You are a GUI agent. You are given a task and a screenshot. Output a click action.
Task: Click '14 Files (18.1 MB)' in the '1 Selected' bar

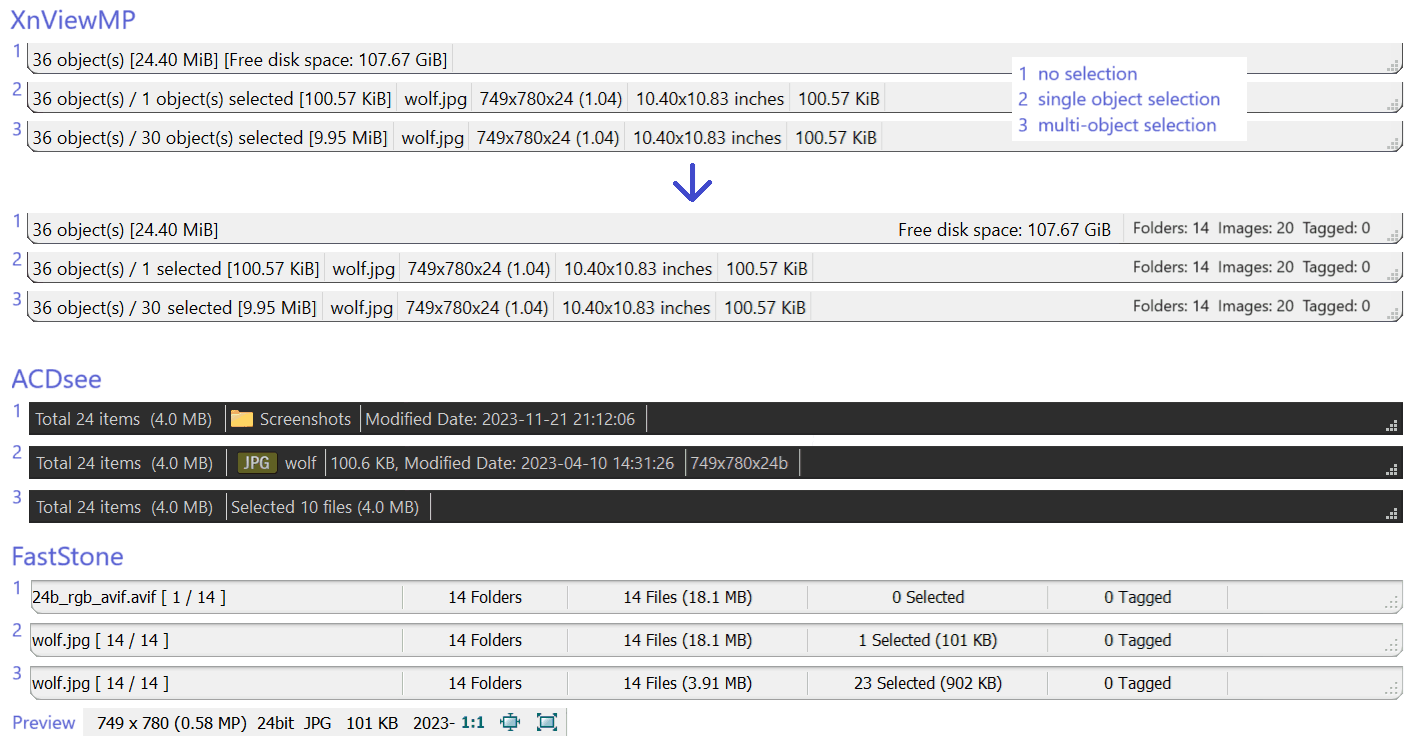tap(688, 640)
